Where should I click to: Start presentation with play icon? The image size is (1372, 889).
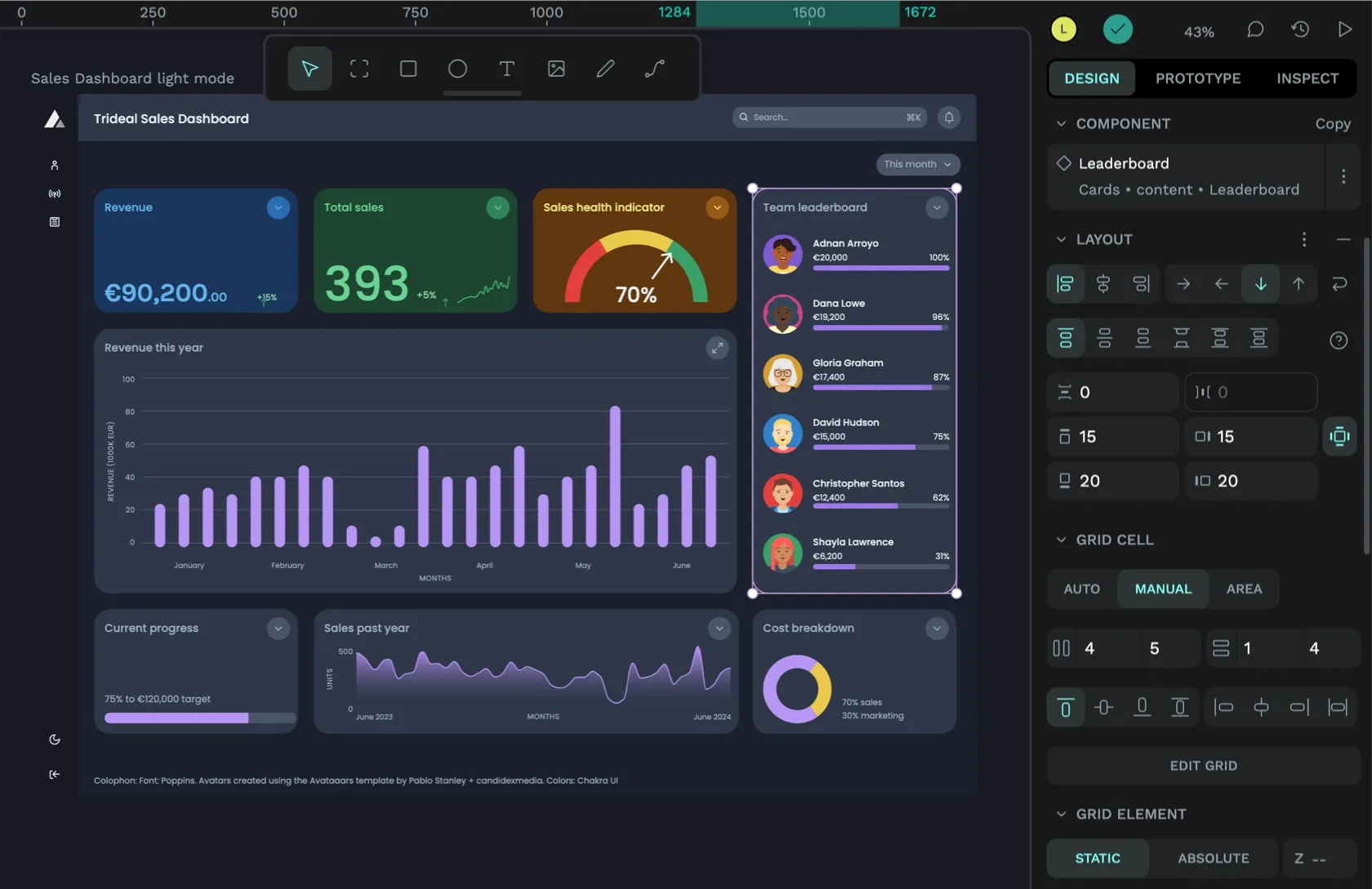1344,29
